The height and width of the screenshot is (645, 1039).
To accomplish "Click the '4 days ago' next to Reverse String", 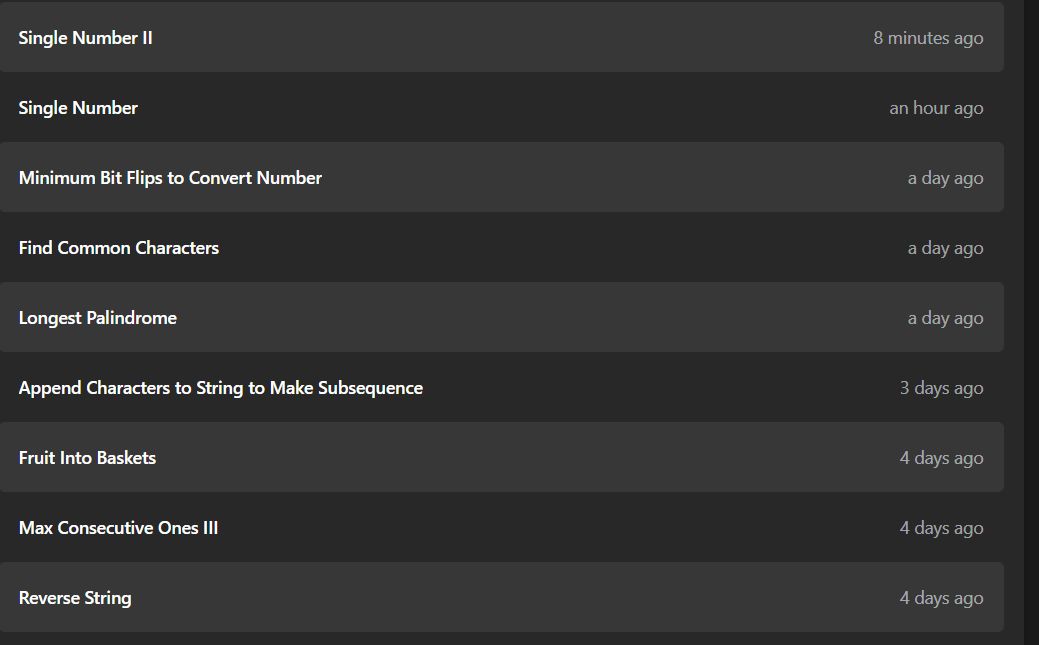I will pyautogui.click(x=941, y=598).
